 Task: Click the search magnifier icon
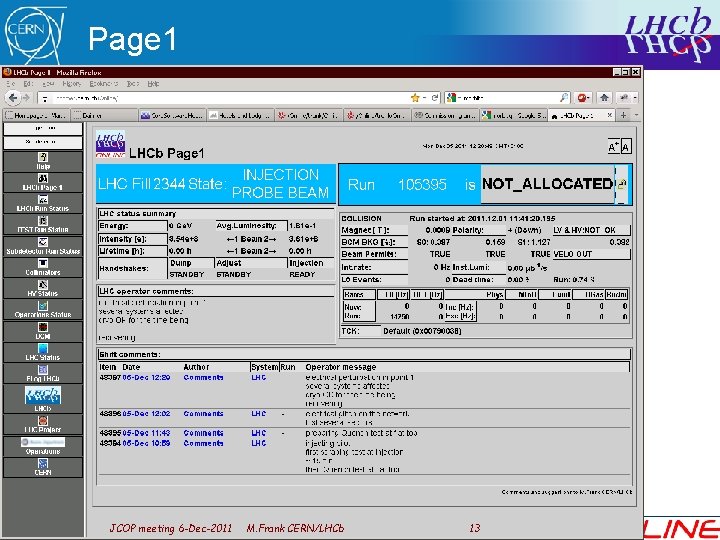(x=564, y=98)
